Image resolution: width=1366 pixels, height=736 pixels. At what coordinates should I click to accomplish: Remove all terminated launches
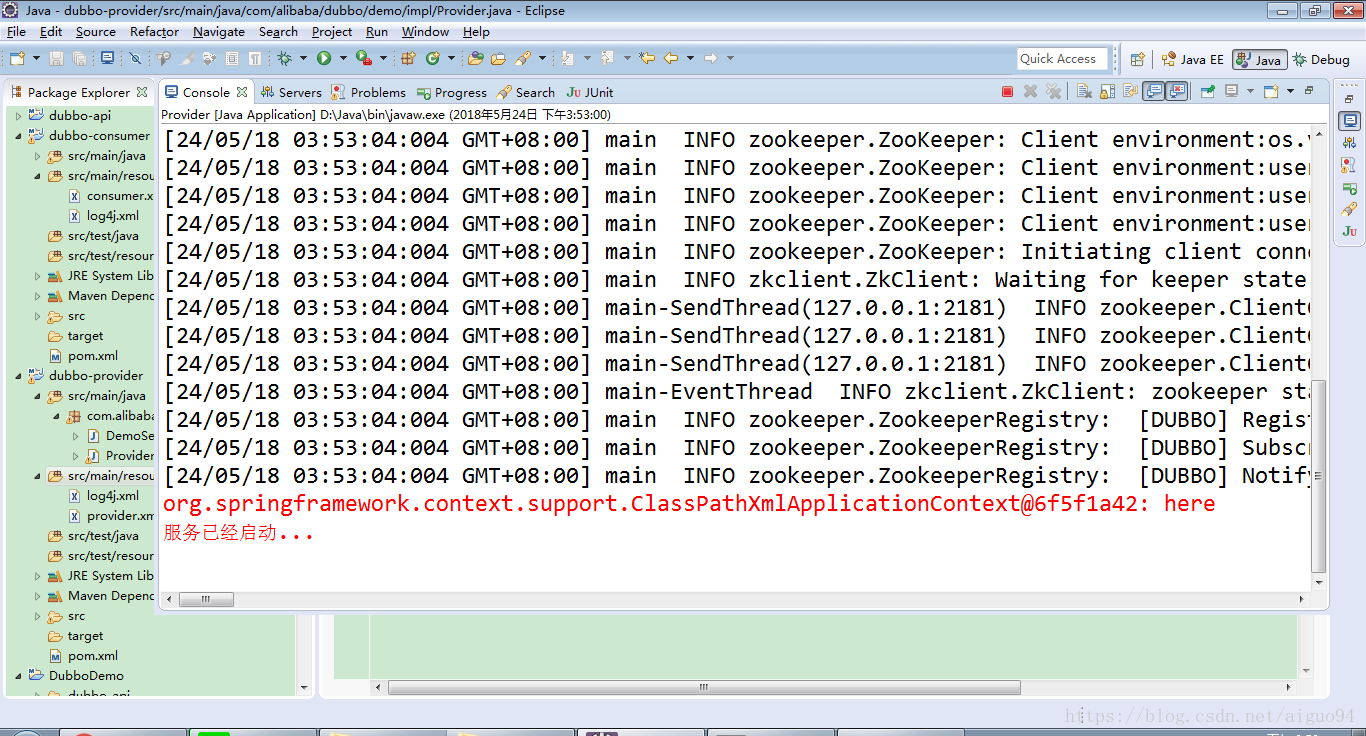pyautogui.click(x=1053, y=92)
